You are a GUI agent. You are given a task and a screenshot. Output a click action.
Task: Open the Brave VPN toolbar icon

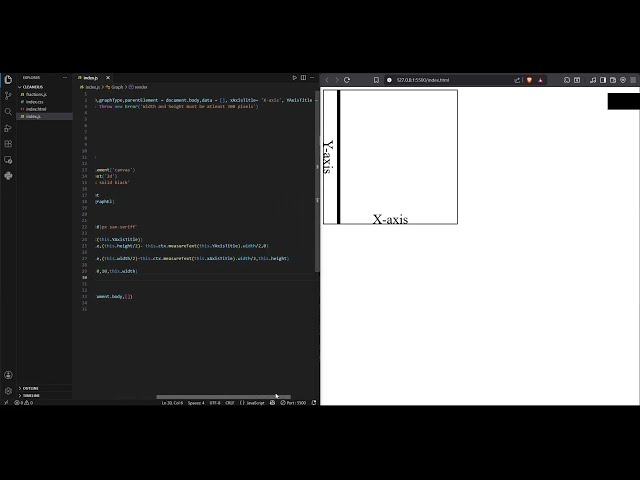[x=623, y=80]
